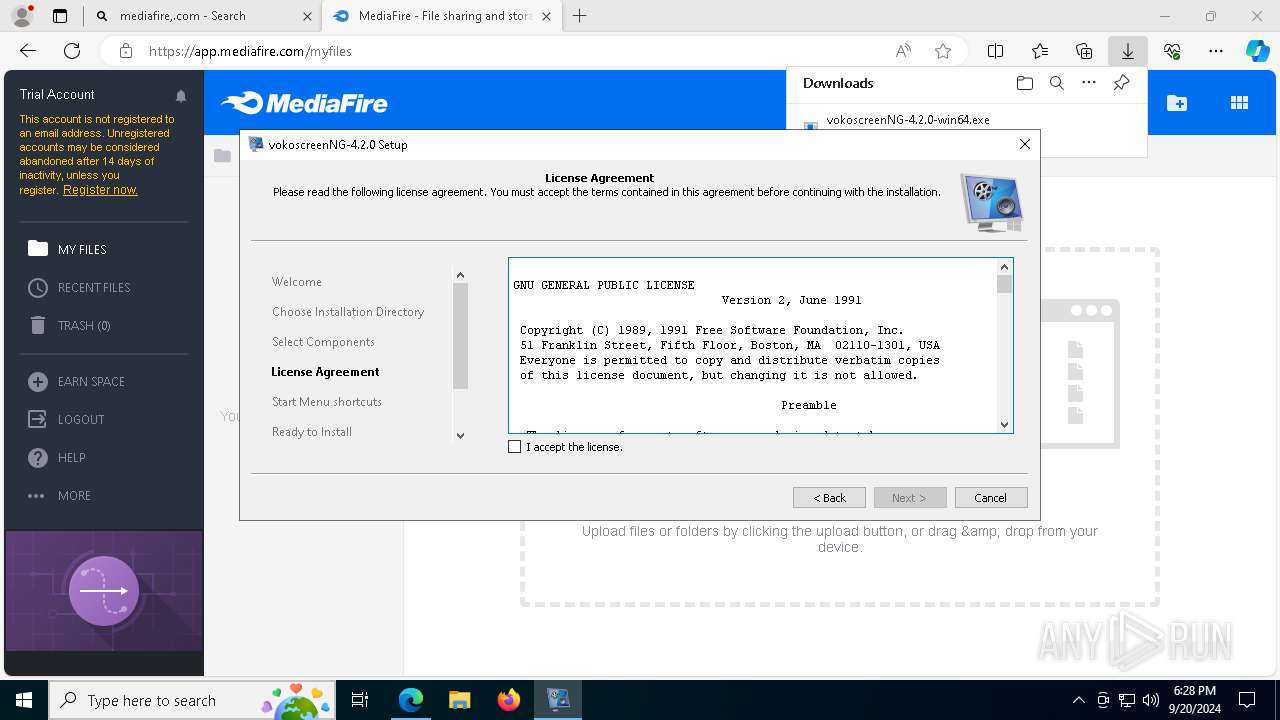Screen dimensions: 1280x720
Task: Open browser profile icon
Action: click(21, 16)
